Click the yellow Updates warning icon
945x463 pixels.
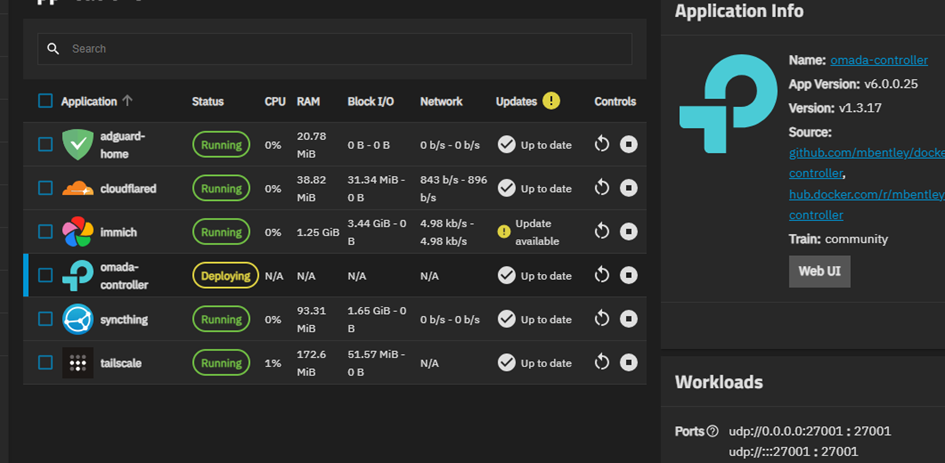(x=551, y=101)
